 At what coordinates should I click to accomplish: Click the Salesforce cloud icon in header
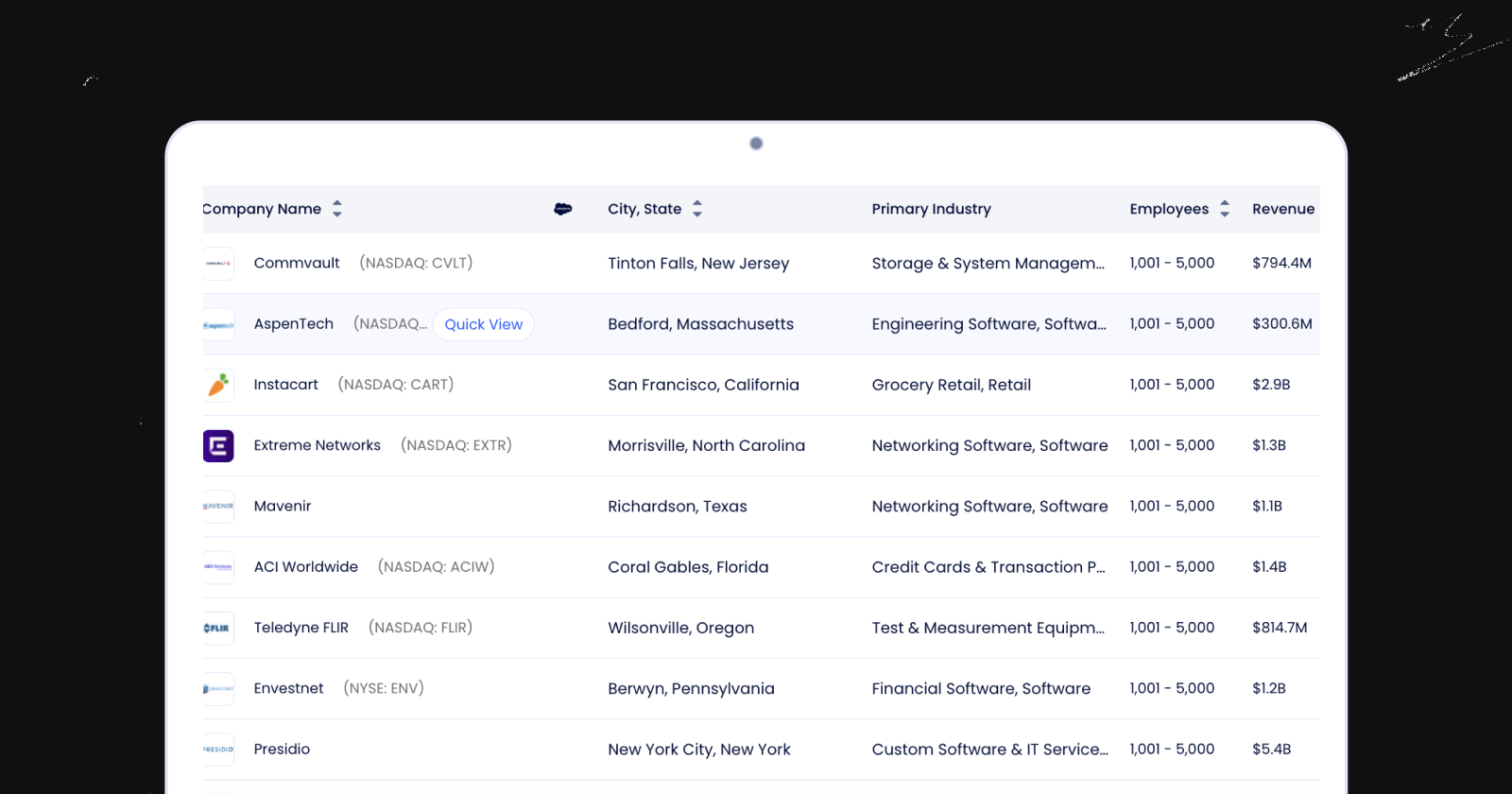(x=563, y=209)
